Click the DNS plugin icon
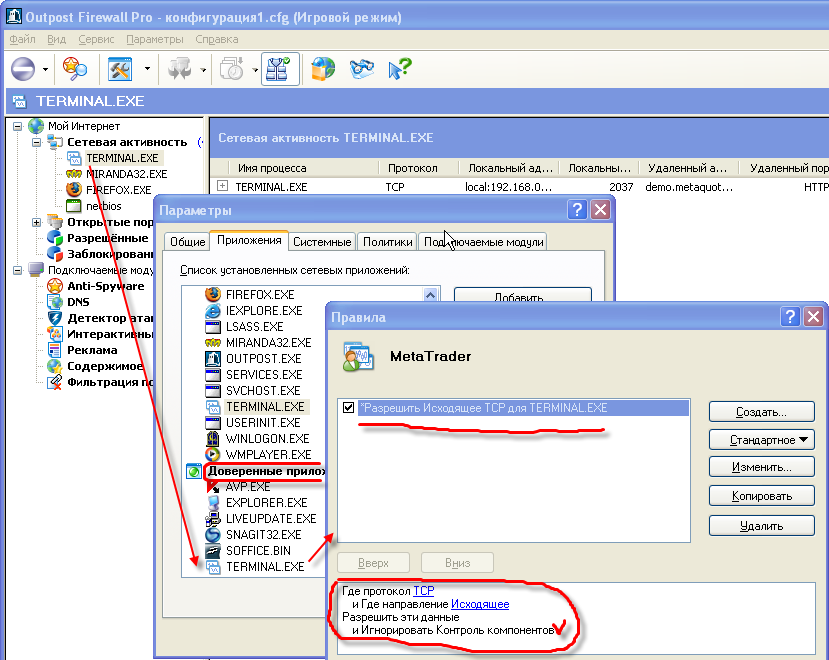Screen dimensions: 829x660 click(x=55, y=301)
